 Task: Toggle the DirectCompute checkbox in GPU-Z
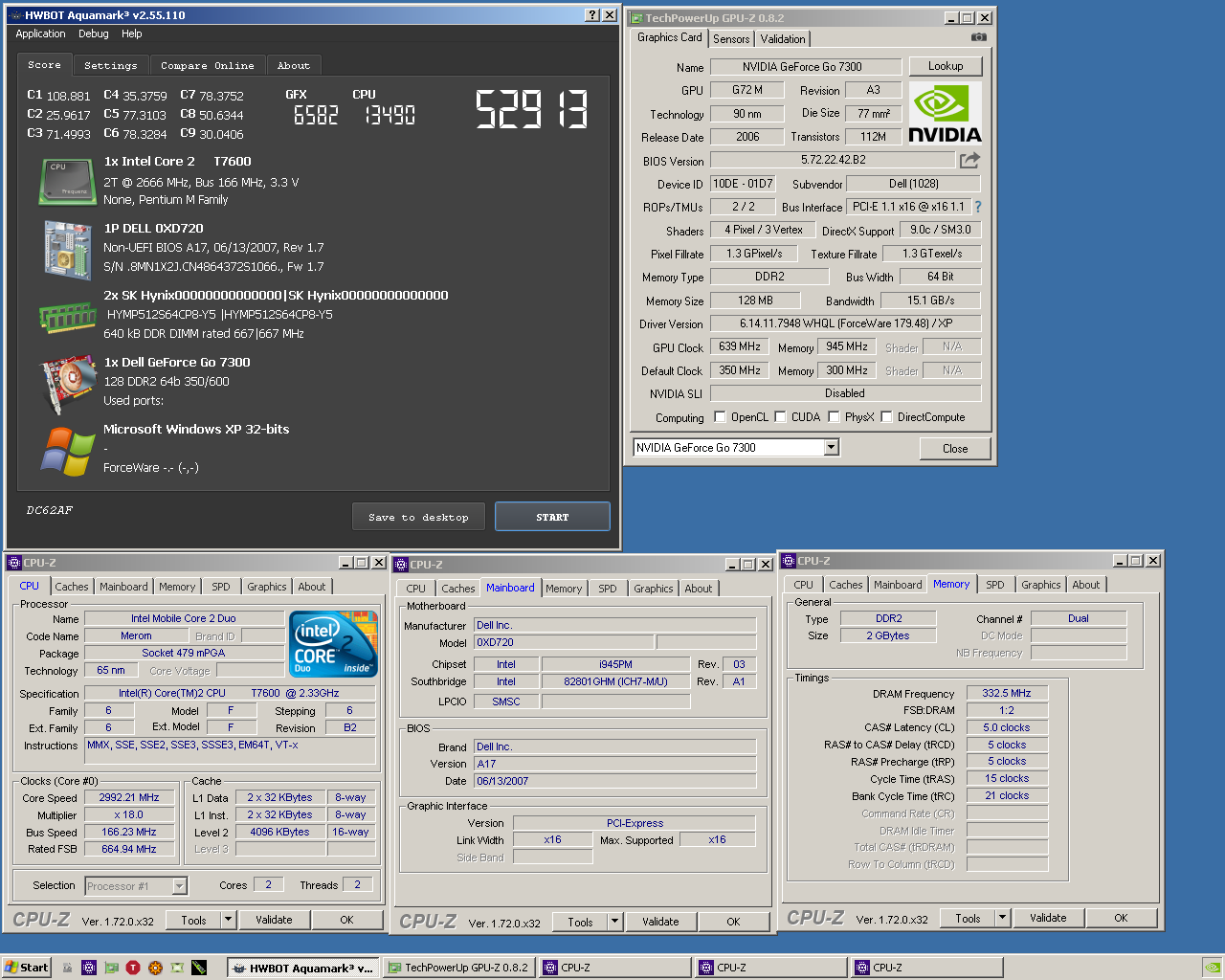tap(886, 416)
